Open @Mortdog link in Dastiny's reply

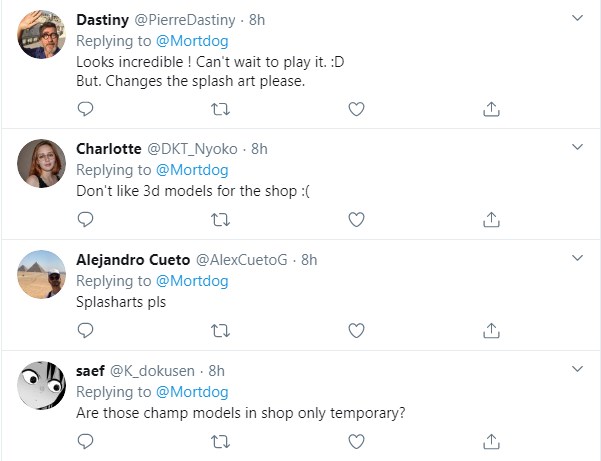[192, 41]
